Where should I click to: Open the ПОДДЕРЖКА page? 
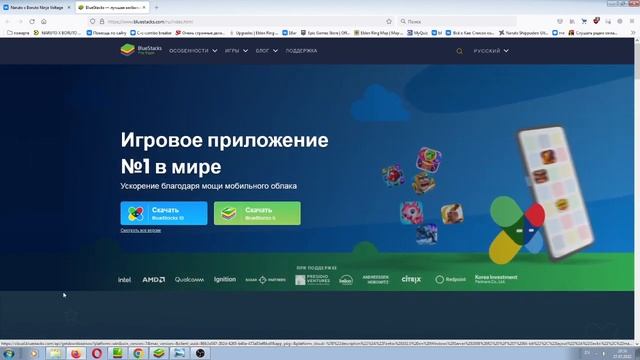pyautogui.click(x=301, y=51)
